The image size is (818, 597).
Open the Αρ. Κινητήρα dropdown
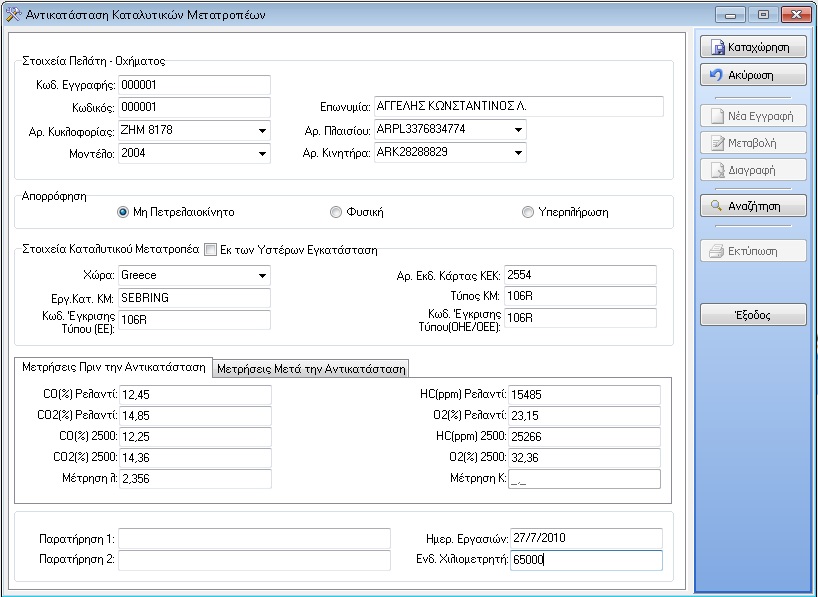[518, 152]
